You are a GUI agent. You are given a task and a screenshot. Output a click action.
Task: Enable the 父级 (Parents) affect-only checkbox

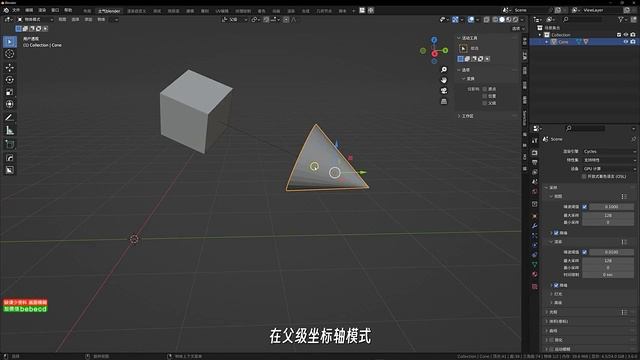click(x=485, y=103)
